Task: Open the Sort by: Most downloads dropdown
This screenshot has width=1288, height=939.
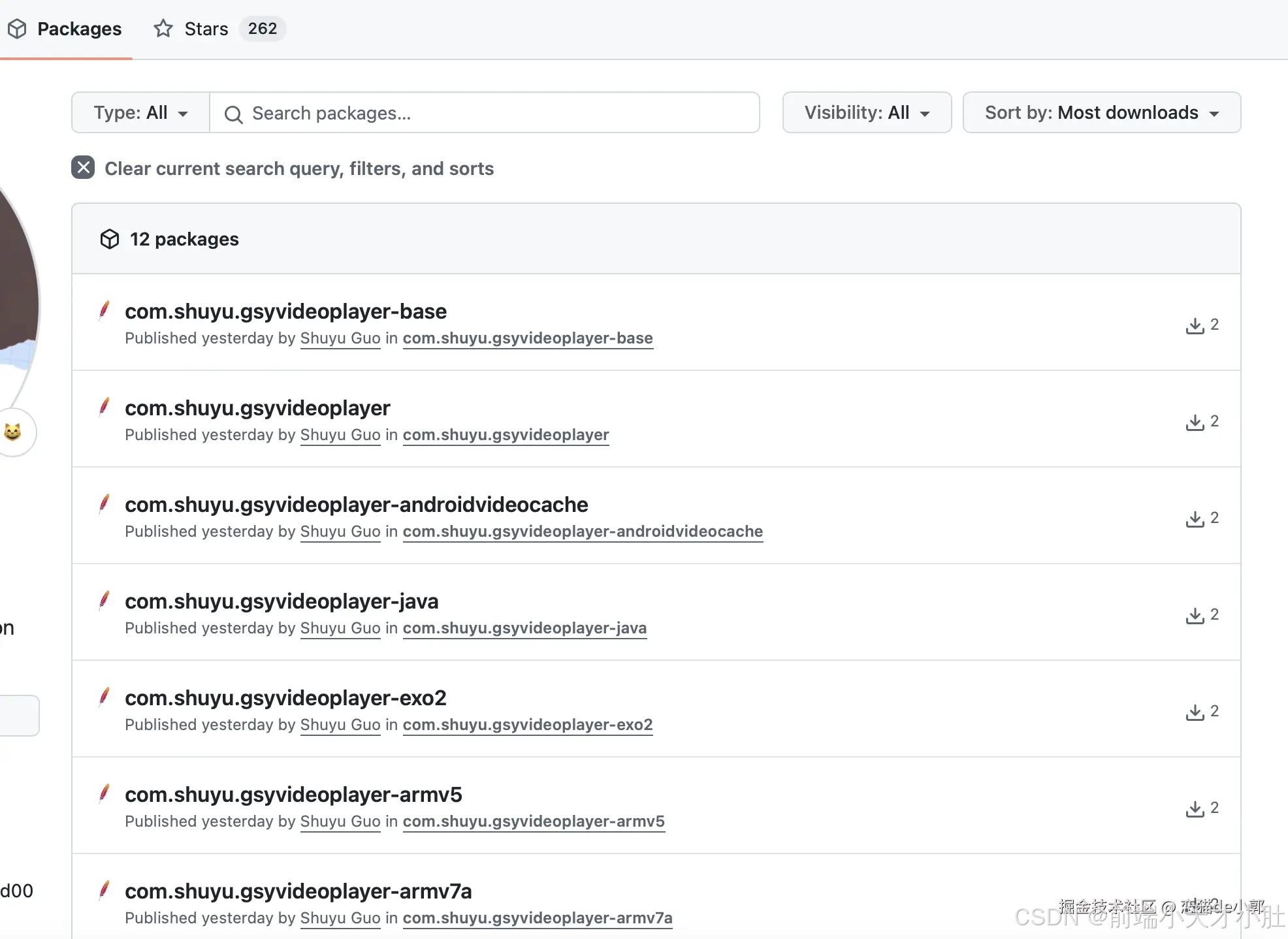Action: point(1101,112)
